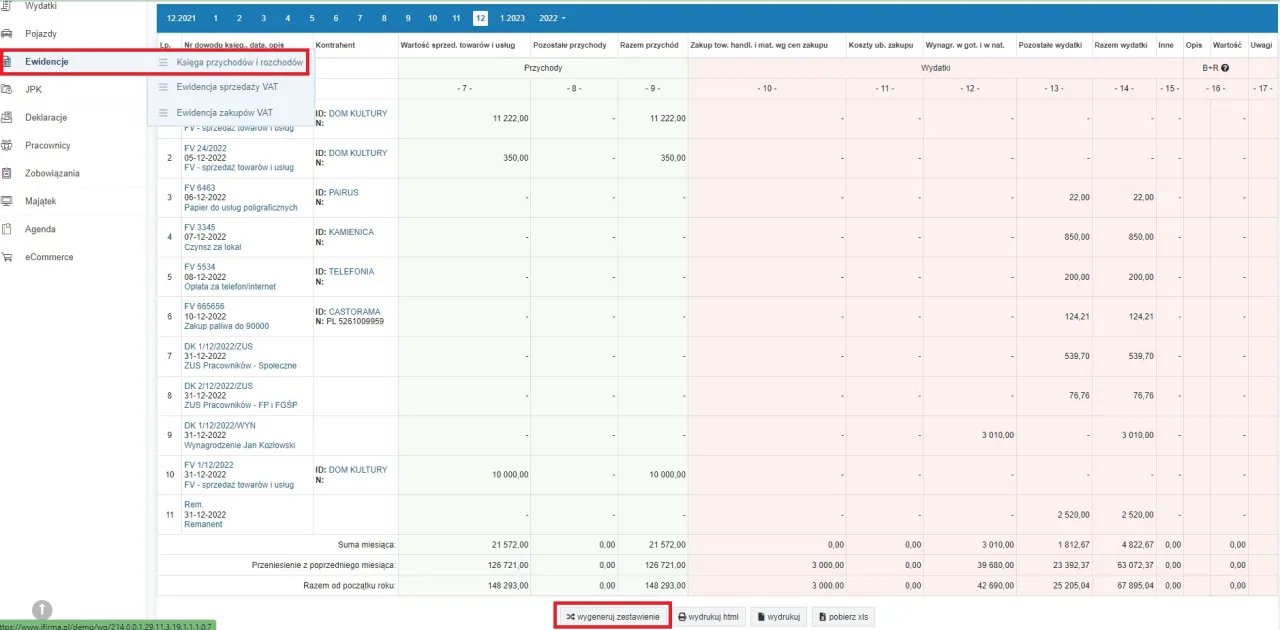Switch to month 6 tab
This screenshot has height=630, width=1280.
[335, 18]
